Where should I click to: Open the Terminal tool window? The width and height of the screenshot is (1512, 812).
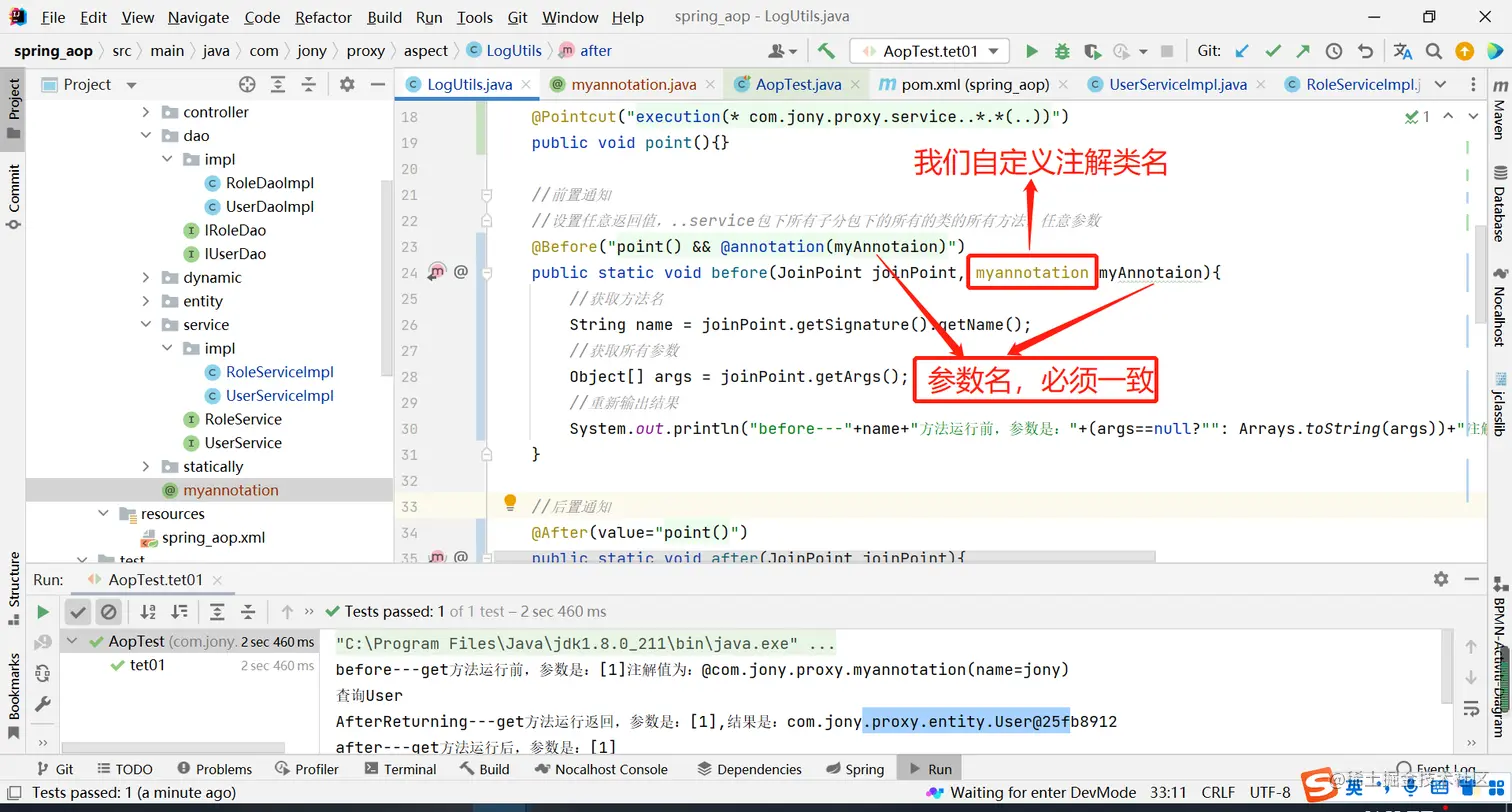[400, 769]
